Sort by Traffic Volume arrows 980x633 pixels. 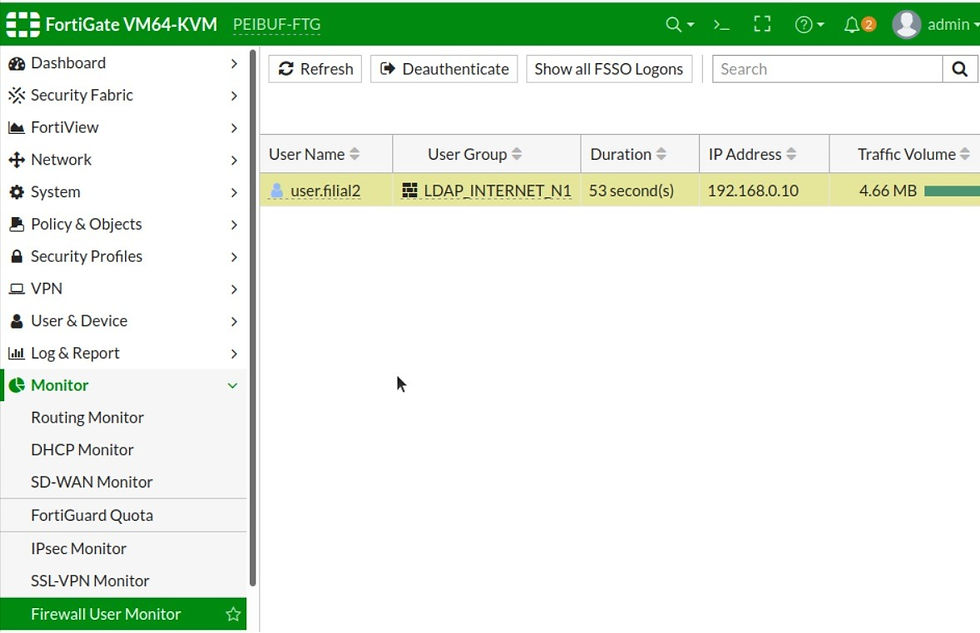(x=965, y=154)
